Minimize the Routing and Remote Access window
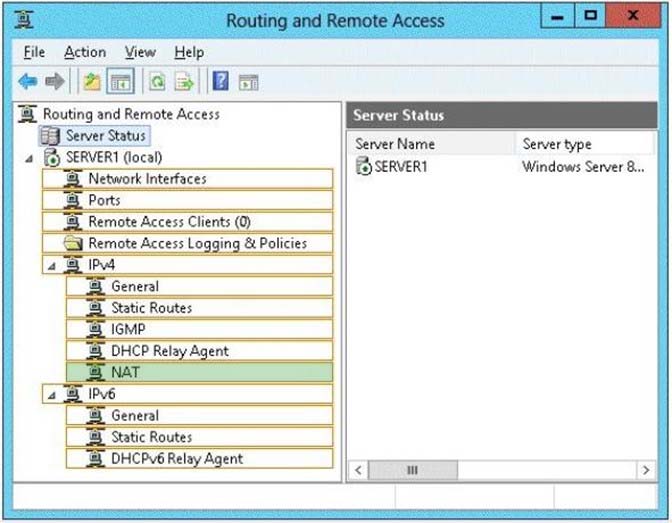The image size is (672, 523). 557,16
